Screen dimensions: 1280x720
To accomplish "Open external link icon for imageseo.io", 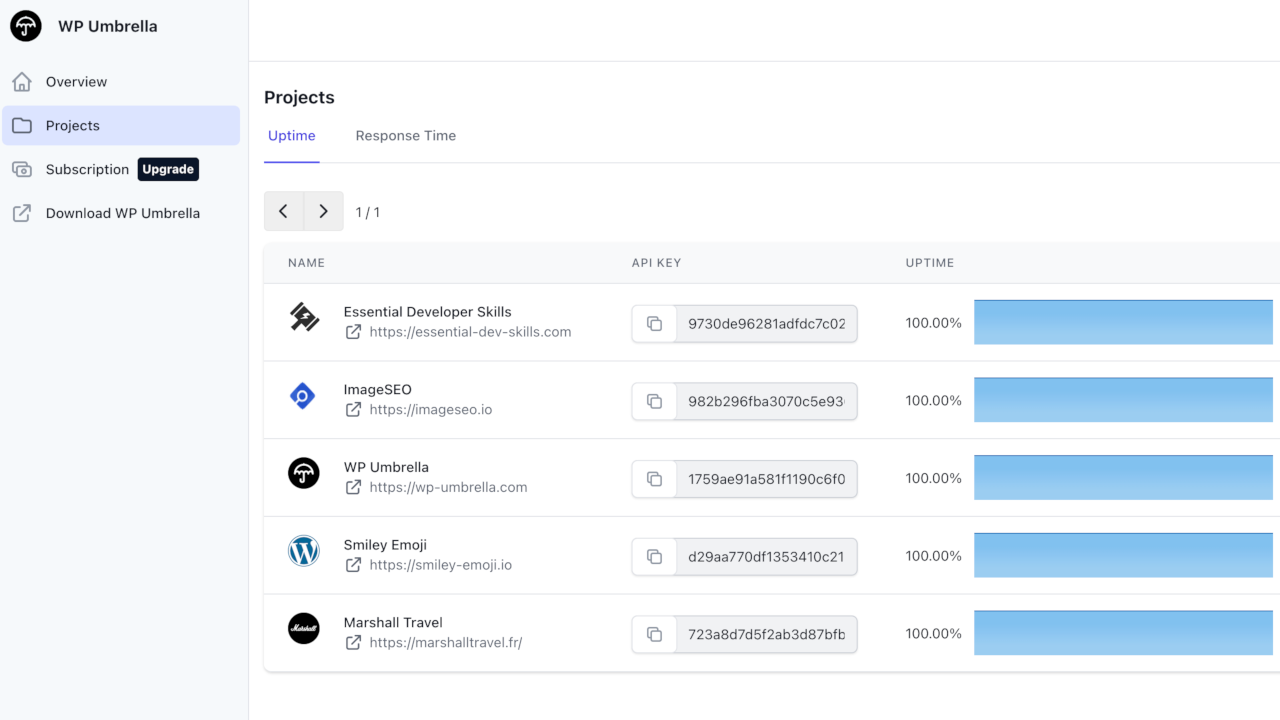I will (353, 410).
